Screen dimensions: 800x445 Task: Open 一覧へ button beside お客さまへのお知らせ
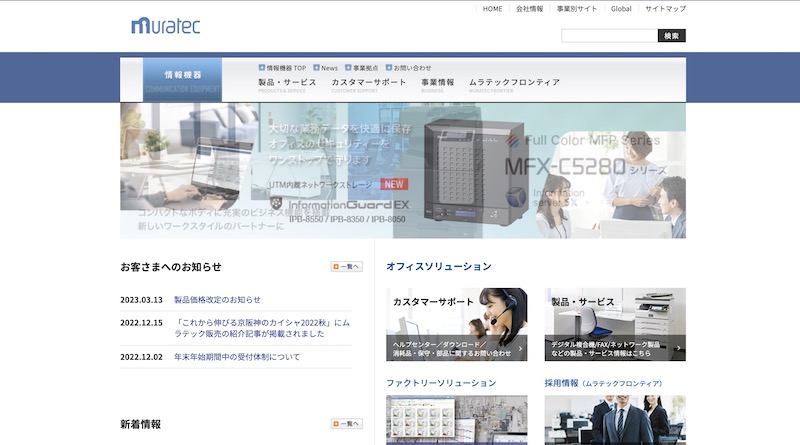(x=346, y=266)
